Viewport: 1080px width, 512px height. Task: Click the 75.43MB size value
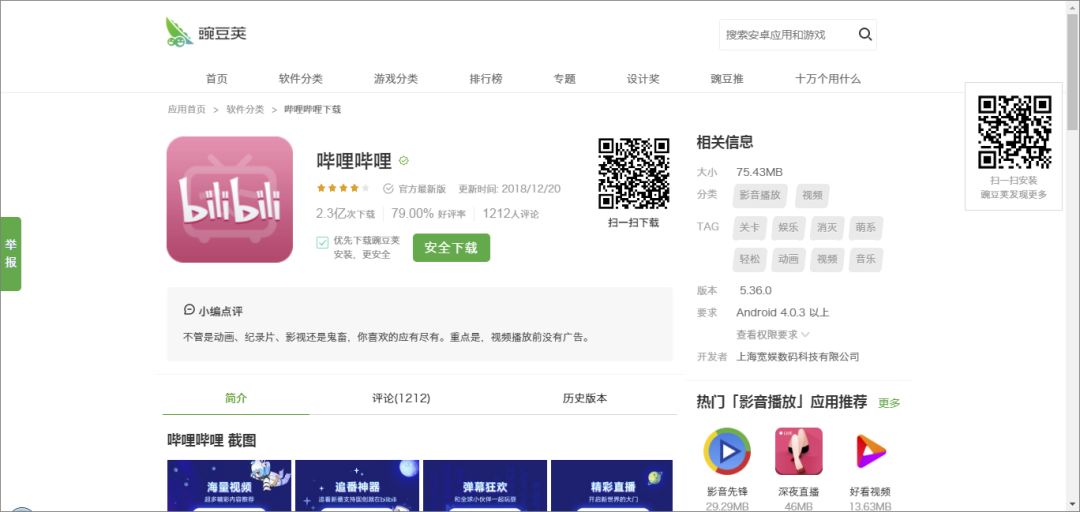click(x=759, y=172)
